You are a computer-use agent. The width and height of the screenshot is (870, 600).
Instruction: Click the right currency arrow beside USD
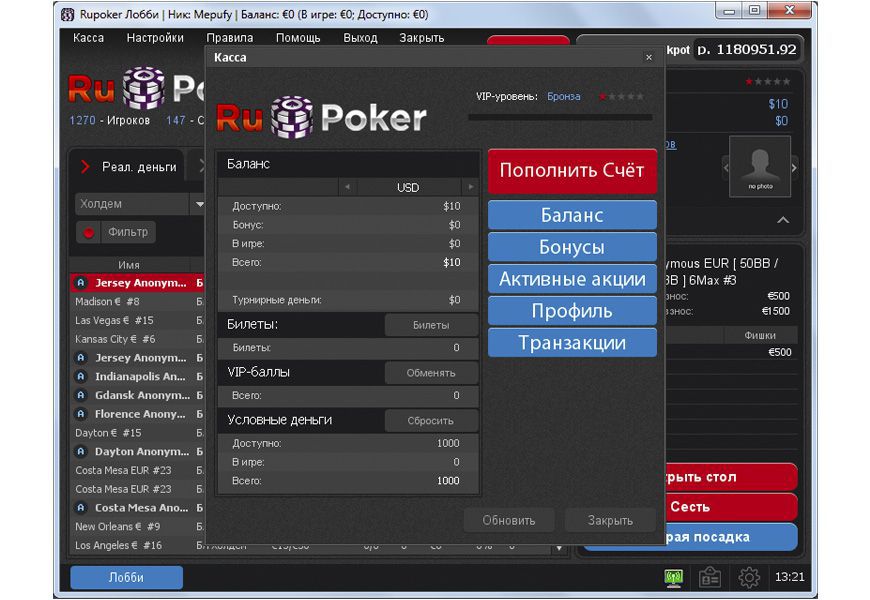coord(470,187)
